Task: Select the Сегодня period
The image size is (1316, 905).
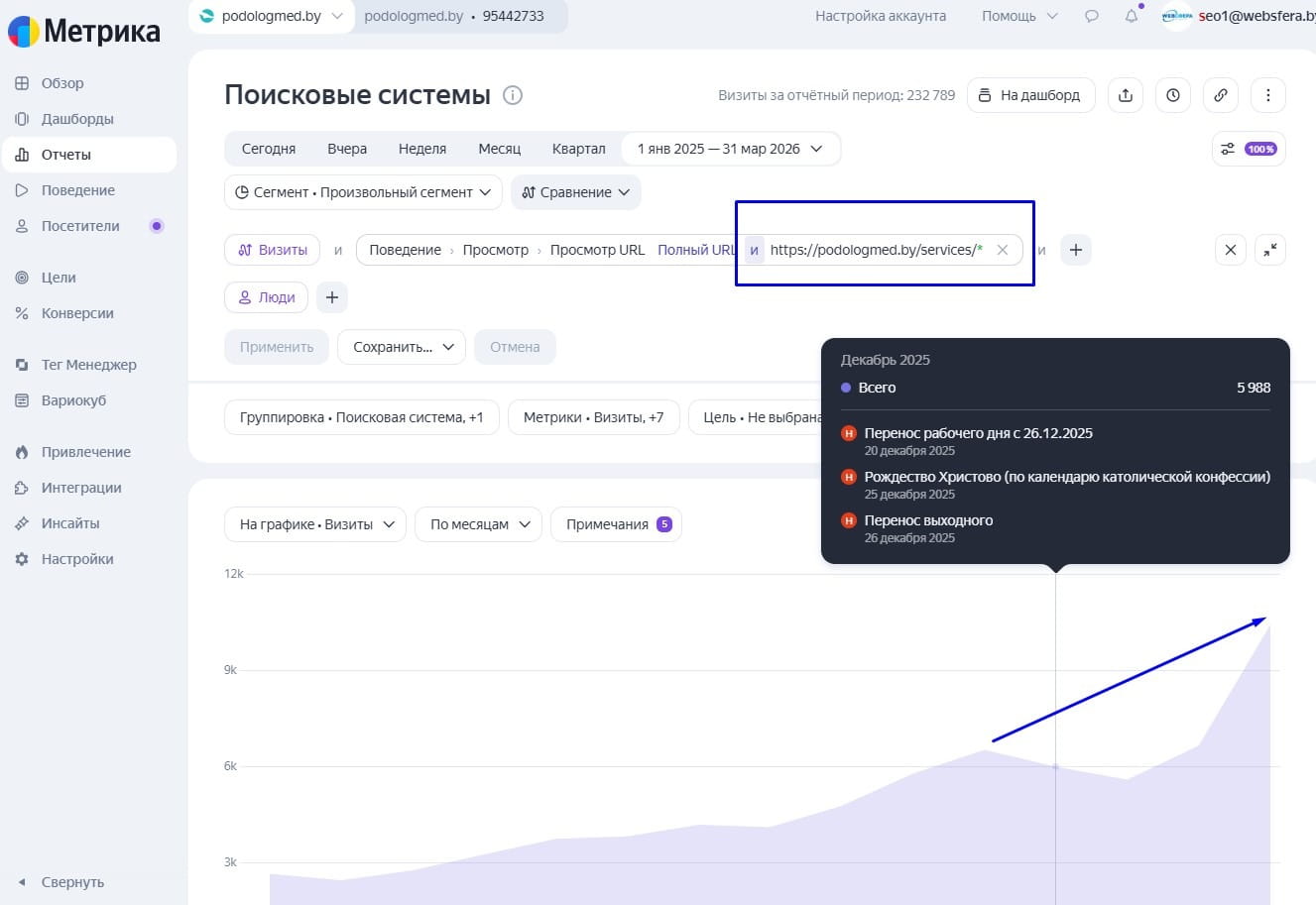Action: [269, 149]
